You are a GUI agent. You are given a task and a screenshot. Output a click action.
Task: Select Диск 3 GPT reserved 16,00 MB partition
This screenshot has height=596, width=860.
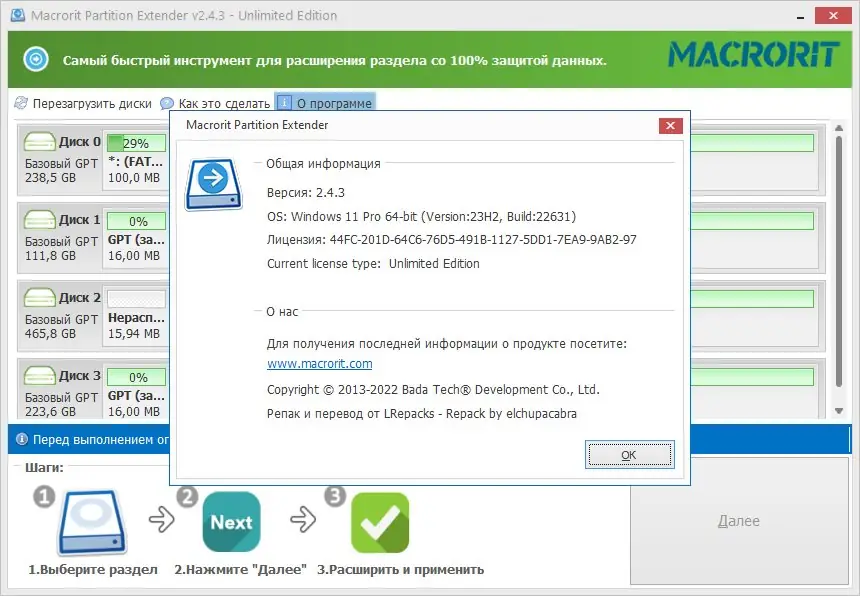click(x=136, y=392)
